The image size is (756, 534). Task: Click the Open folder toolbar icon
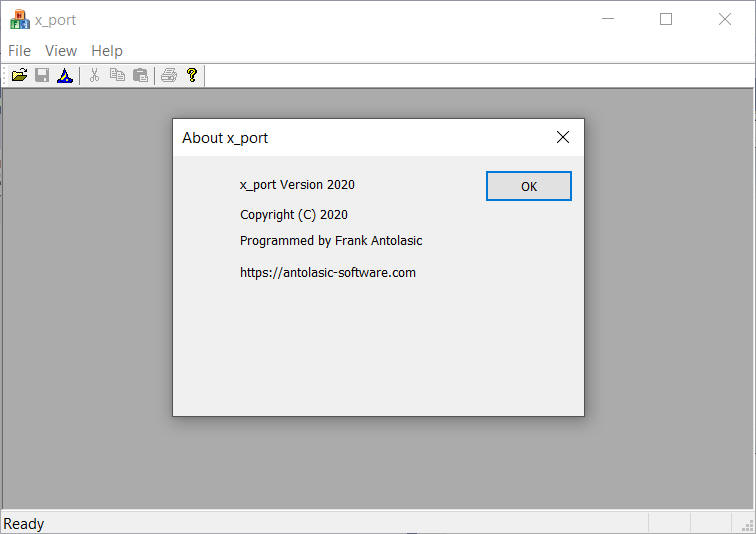[x=19, y=75]
